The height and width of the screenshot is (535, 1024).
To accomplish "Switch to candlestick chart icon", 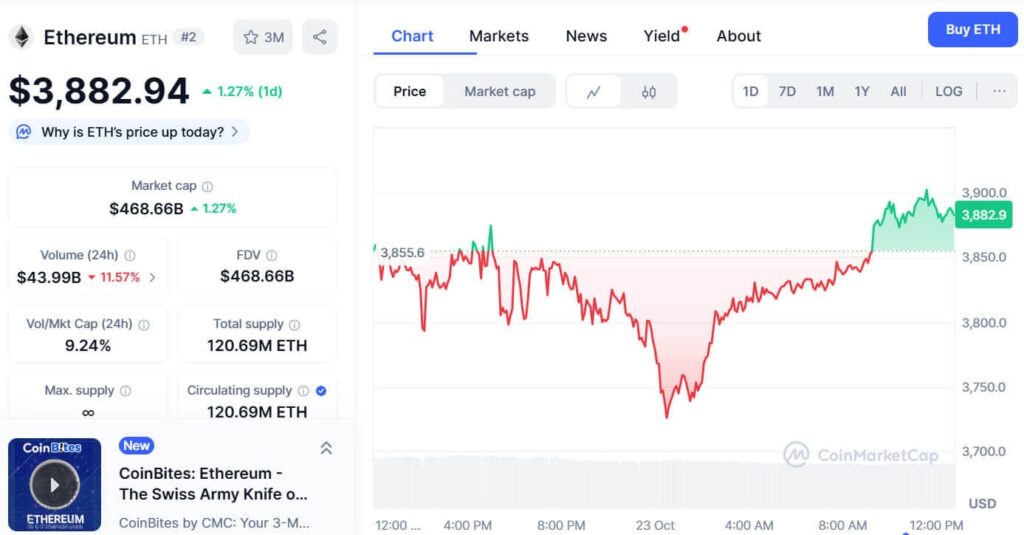I will [649, 92].
